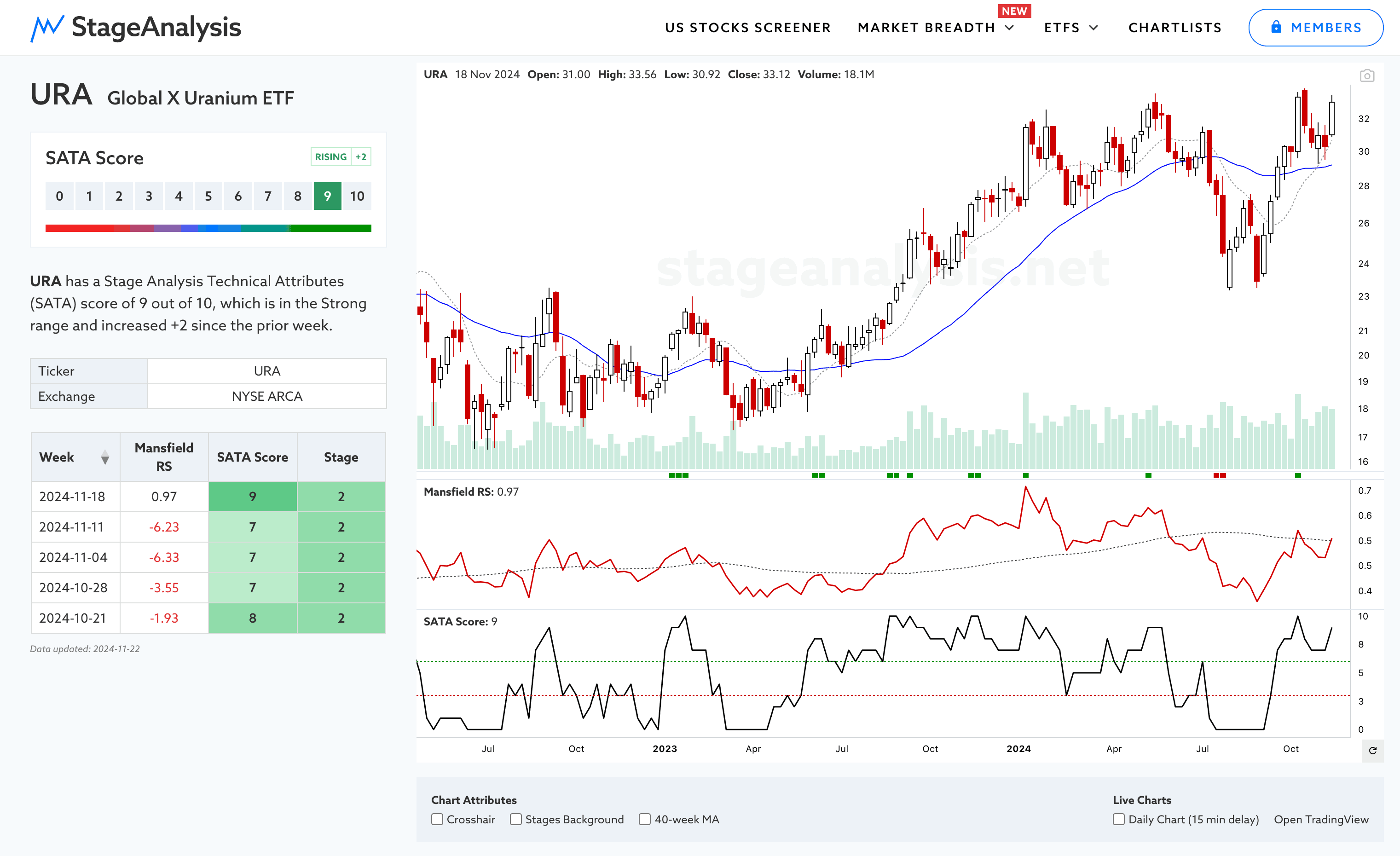This screenshot has height=856, width=1400.
Task: Click the Stage column header
Action: pos(341,457)
